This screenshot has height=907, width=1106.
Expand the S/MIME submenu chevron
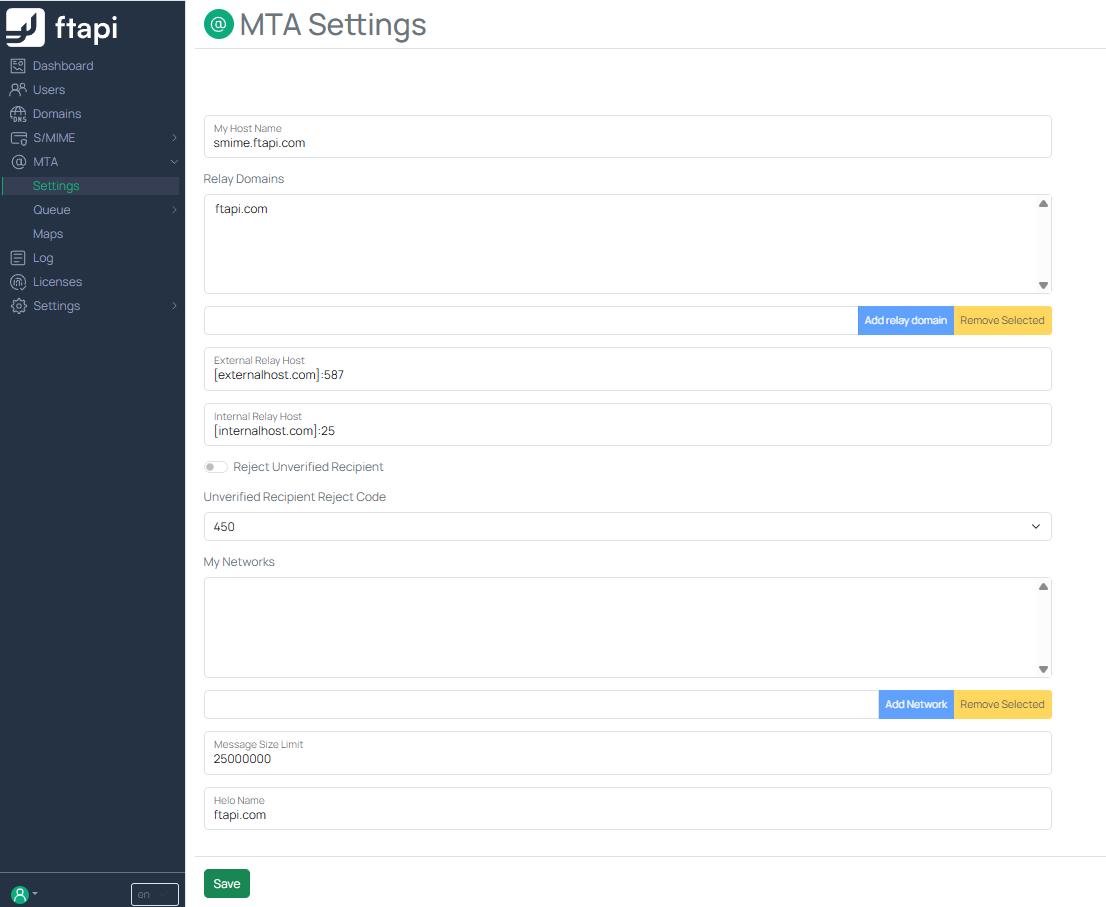tap(174, 138)
